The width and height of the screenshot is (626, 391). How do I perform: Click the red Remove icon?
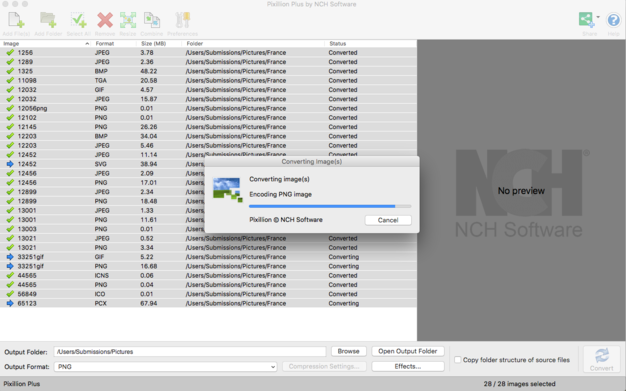click(x=105, y=20)
